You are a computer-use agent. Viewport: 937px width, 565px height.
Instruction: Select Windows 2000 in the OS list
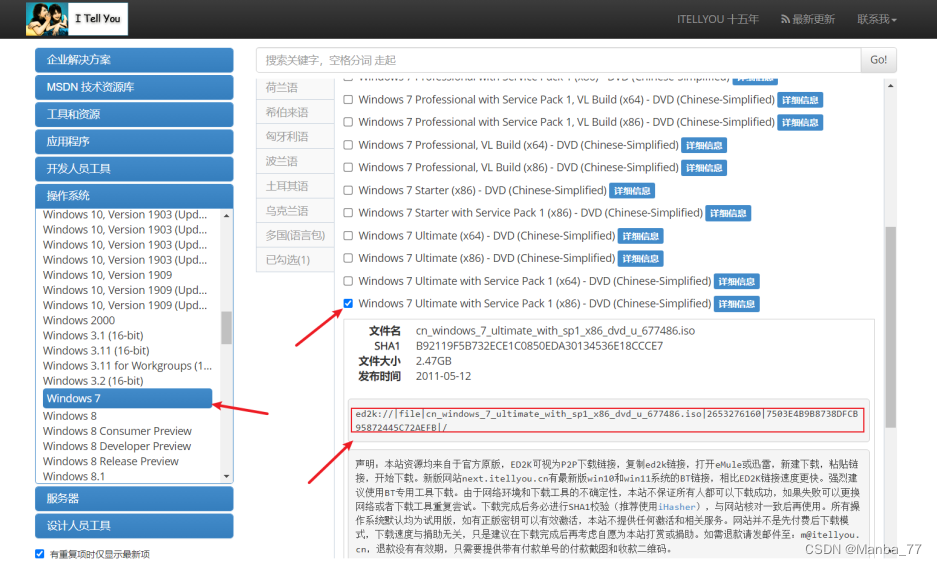79,320
